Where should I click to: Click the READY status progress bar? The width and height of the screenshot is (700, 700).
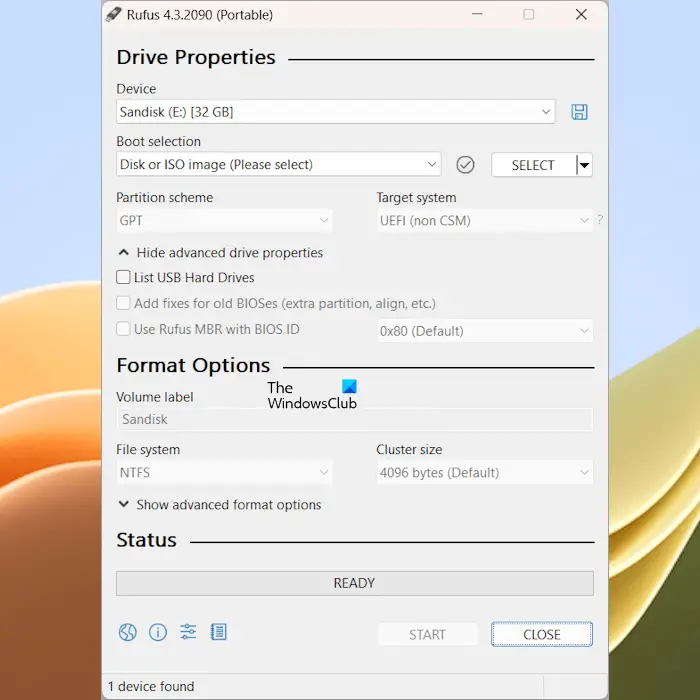pyautogui.click(x=355, y=583)
